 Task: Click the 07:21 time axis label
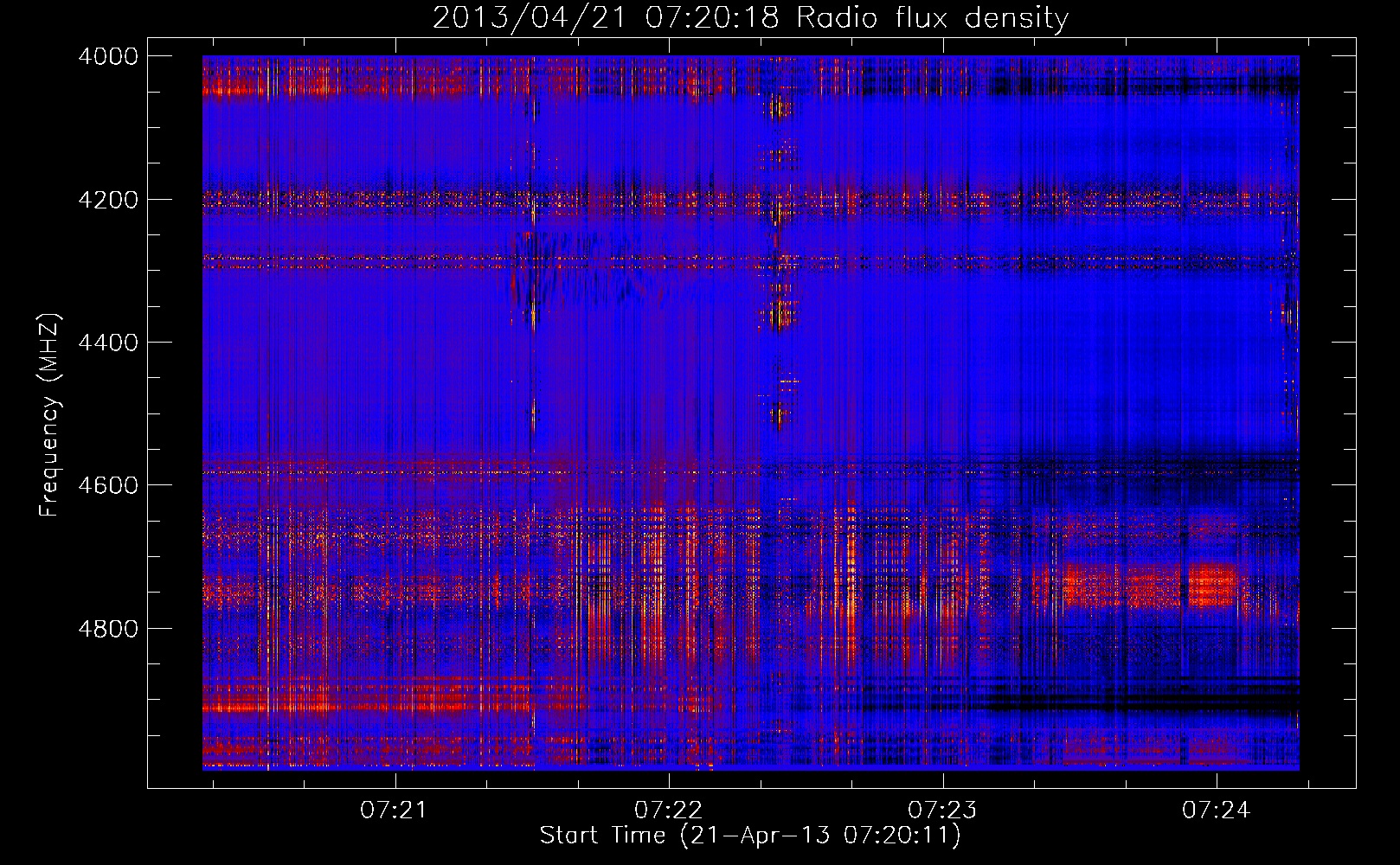pyautogui.click(x=395, y=810)
